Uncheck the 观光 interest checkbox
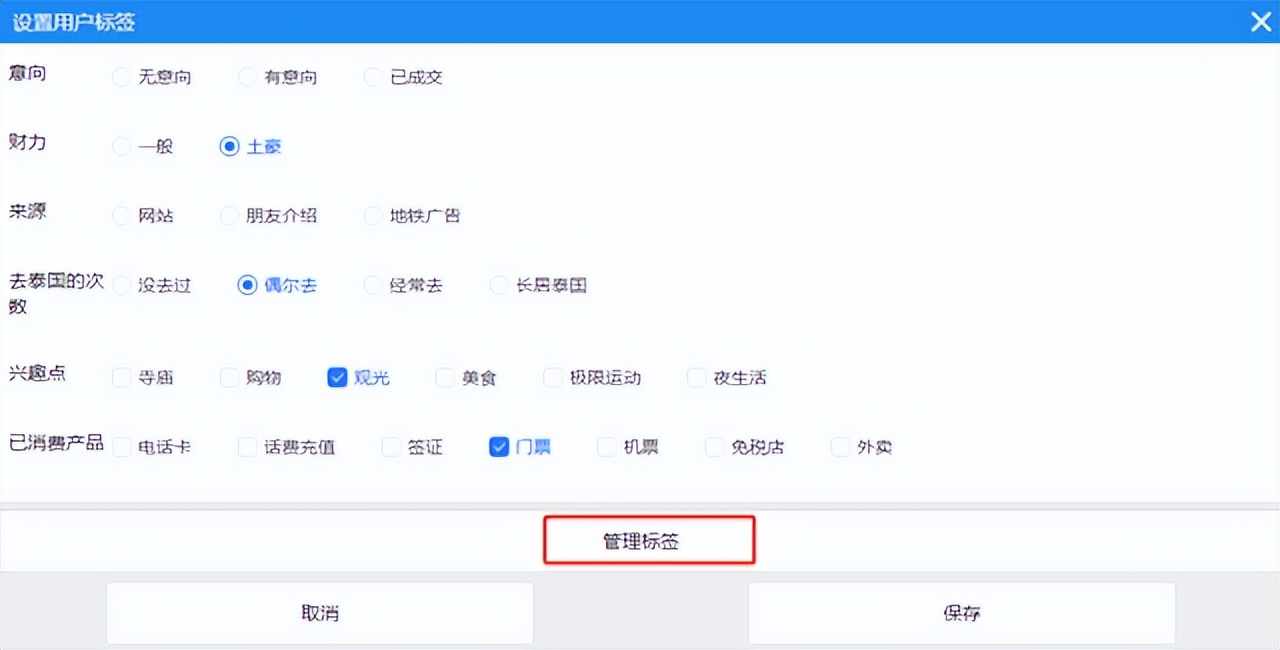 click(337, 377)
